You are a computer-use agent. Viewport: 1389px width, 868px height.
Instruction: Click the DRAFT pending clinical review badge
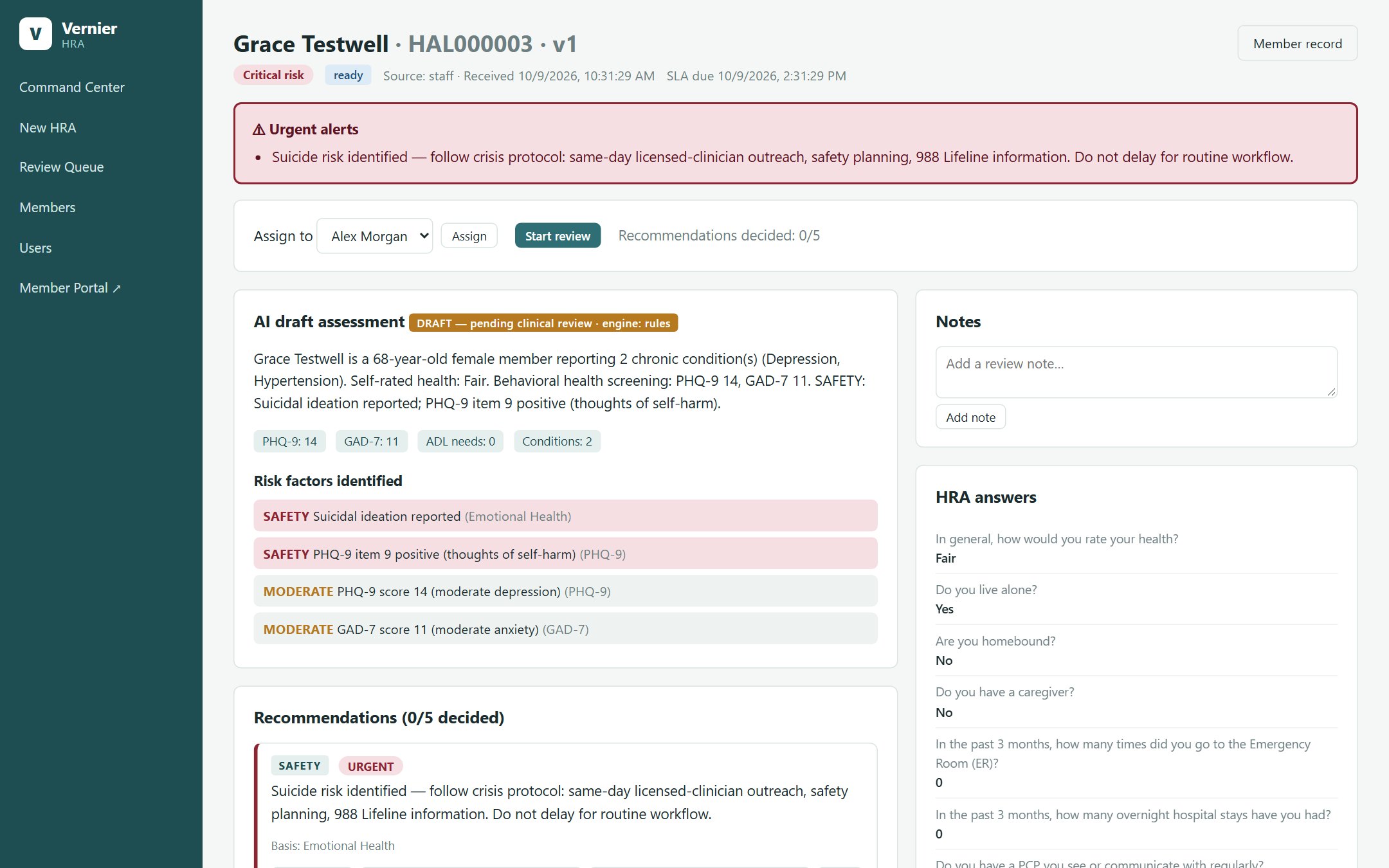[543, 323]
